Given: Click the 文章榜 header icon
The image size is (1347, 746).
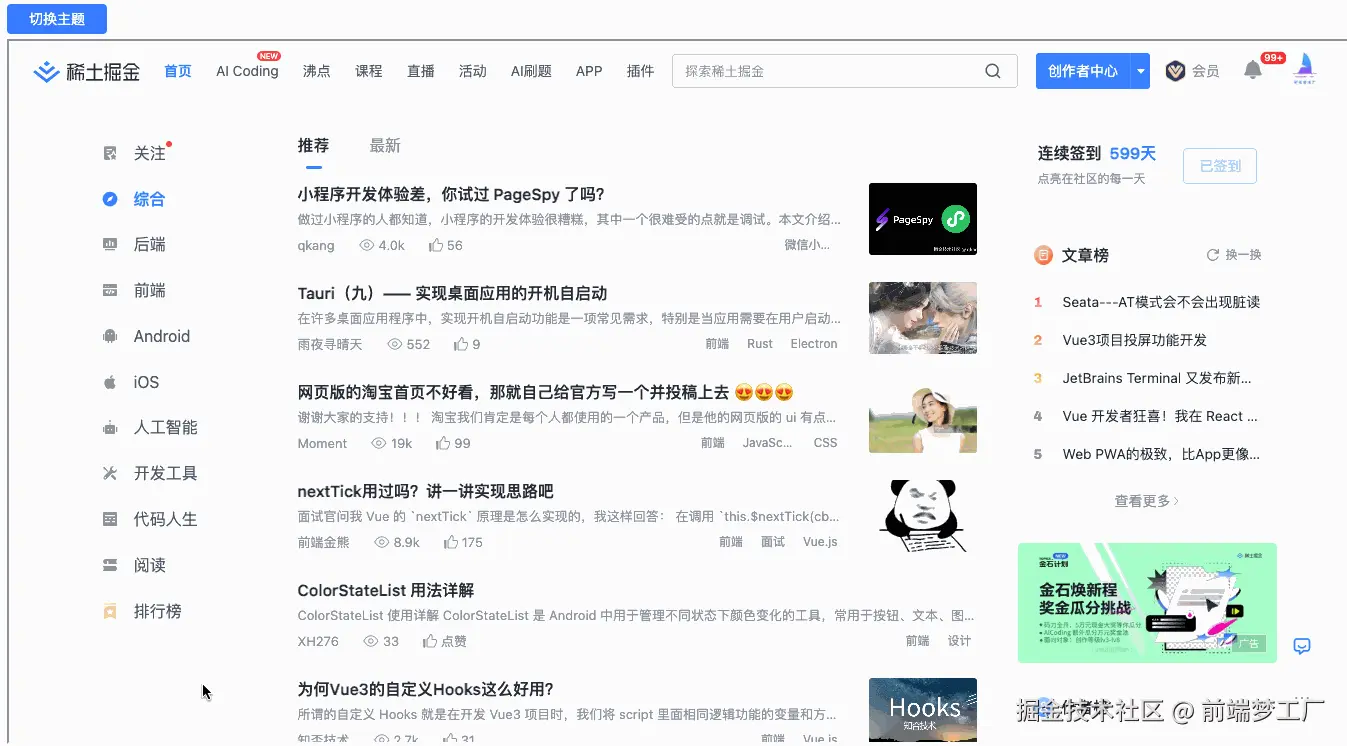Looking at the screenshot, I should [1043, 255].
